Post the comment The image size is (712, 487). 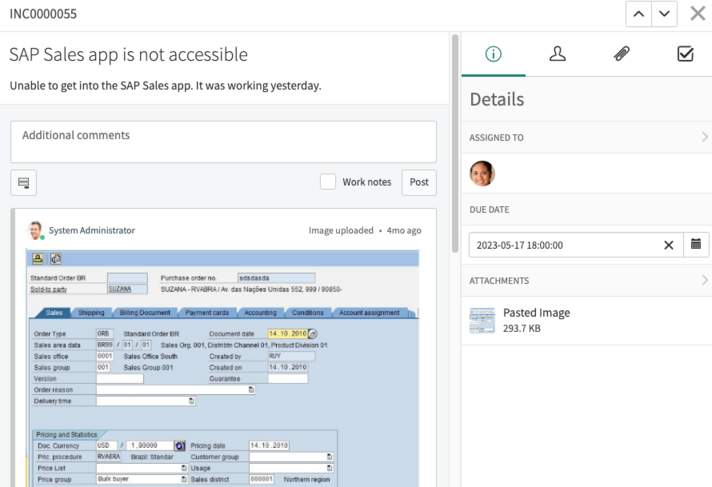point(419,183)
